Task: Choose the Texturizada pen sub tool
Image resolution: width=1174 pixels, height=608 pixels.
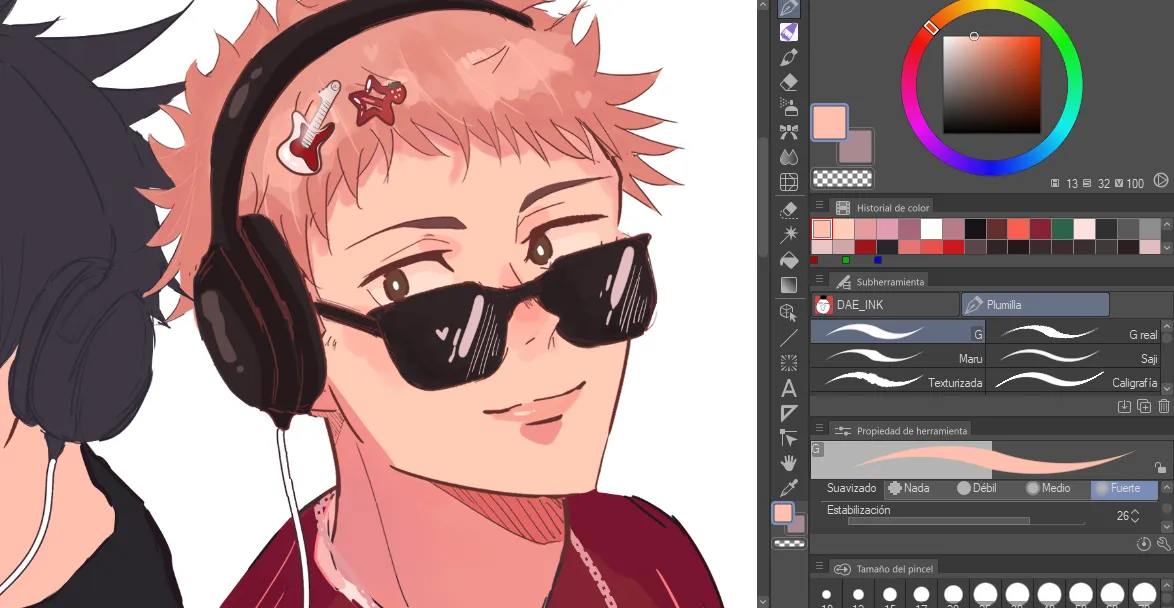Action: tap(898, 380)
